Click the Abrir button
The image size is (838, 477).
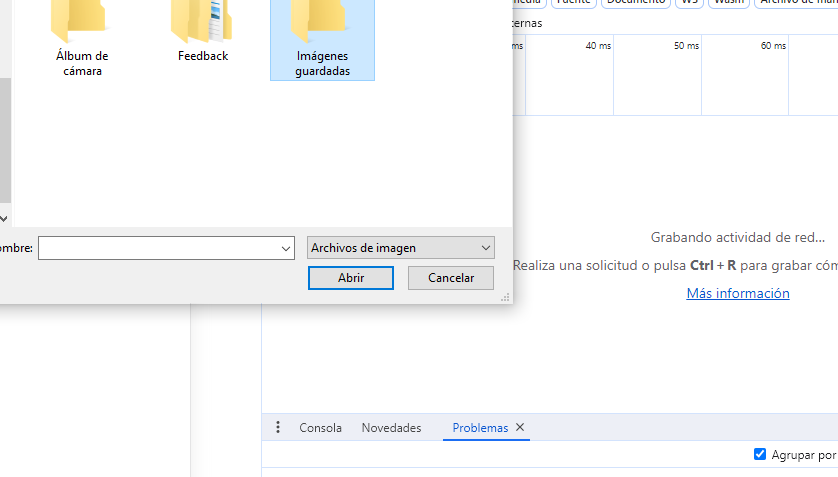(x=351, y=278)
